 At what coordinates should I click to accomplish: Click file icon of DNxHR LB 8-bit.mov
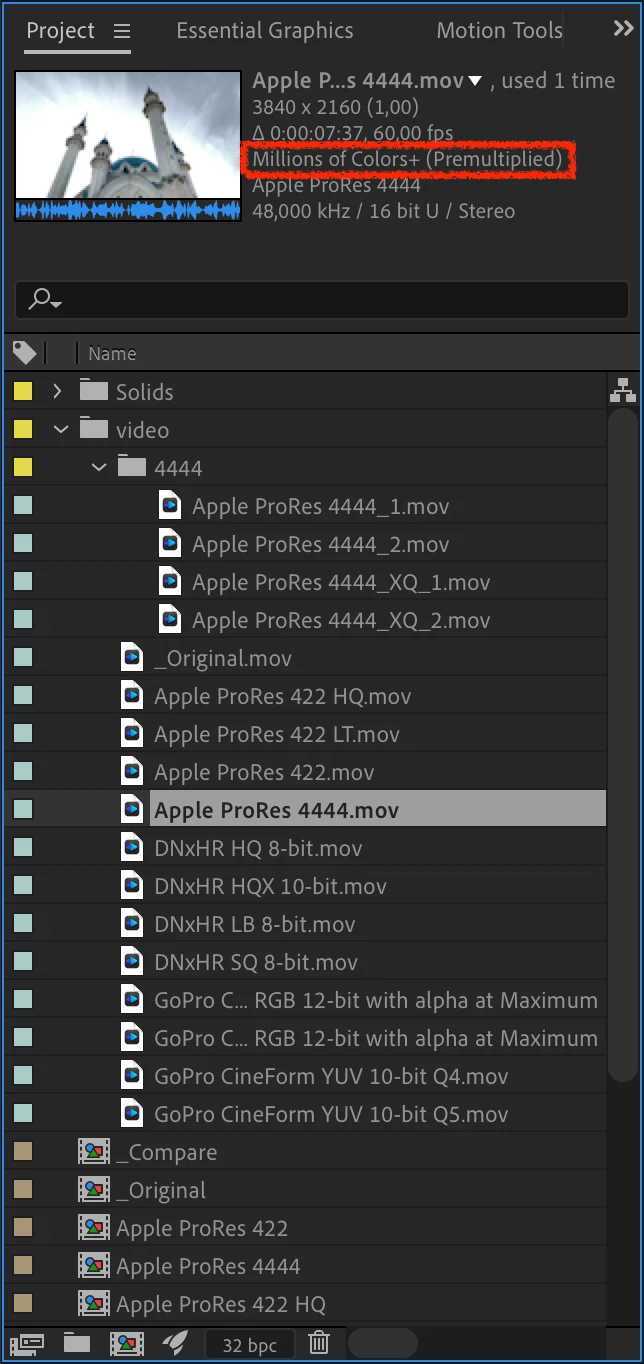pos(132,923)
